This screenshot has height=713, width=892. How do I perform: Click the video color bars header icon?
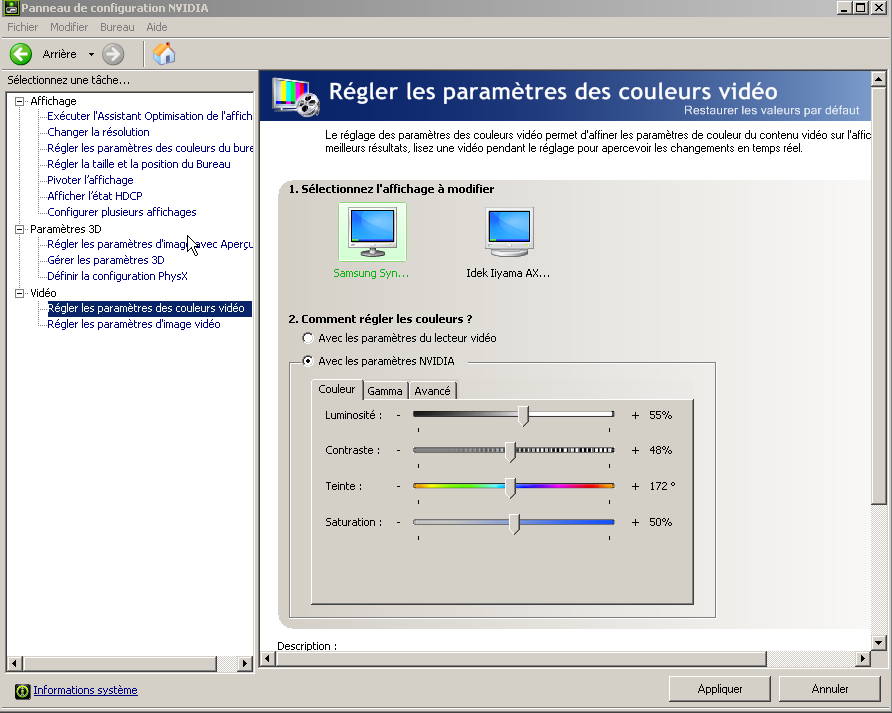click(296, 96)
